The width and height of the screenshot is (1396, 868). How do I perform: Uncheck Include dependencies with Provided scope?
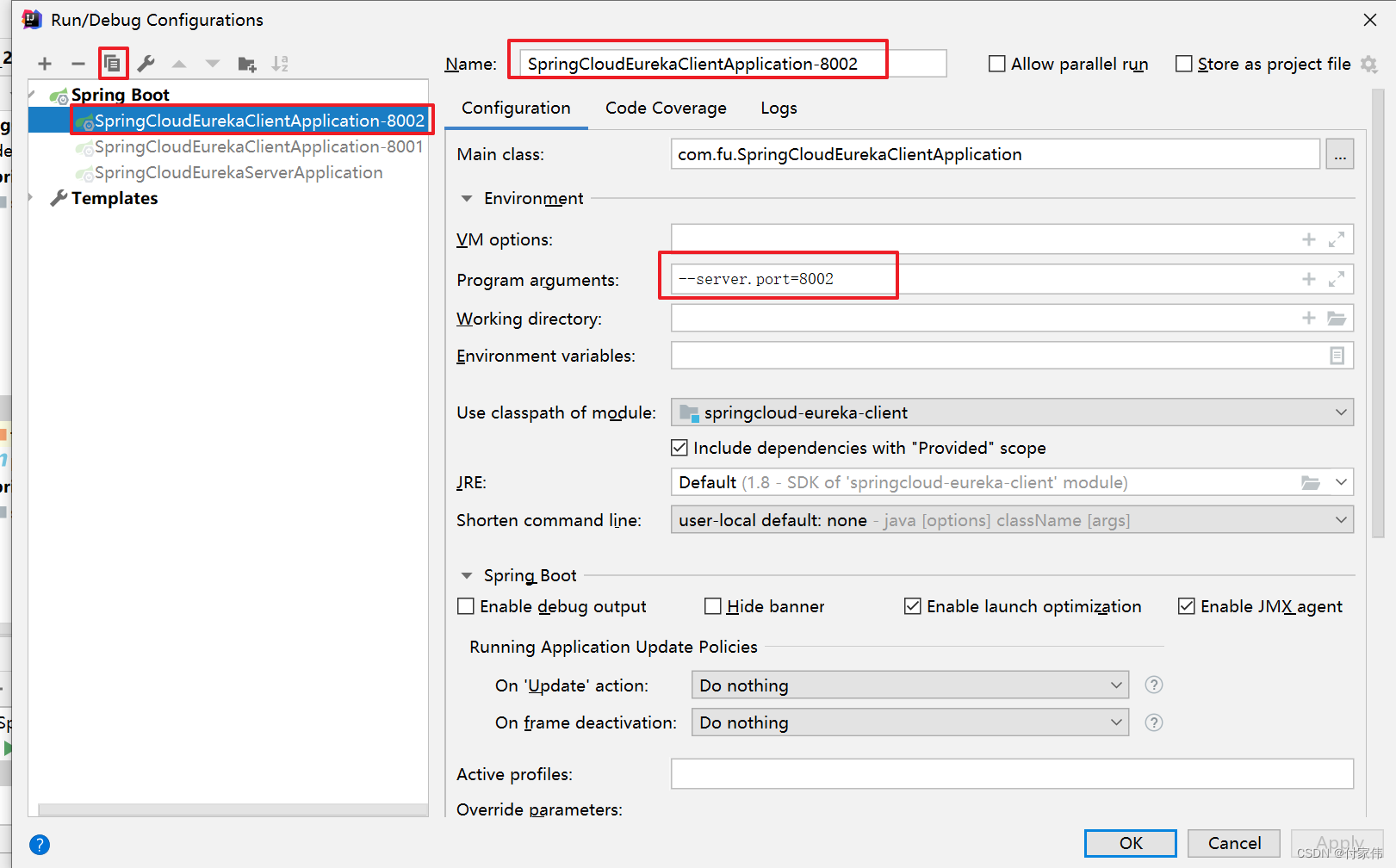coord(679,448)
